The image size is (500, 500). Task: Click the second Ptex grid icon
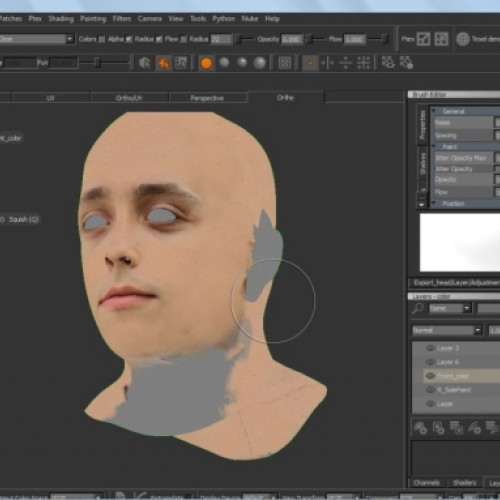(441, 39)
